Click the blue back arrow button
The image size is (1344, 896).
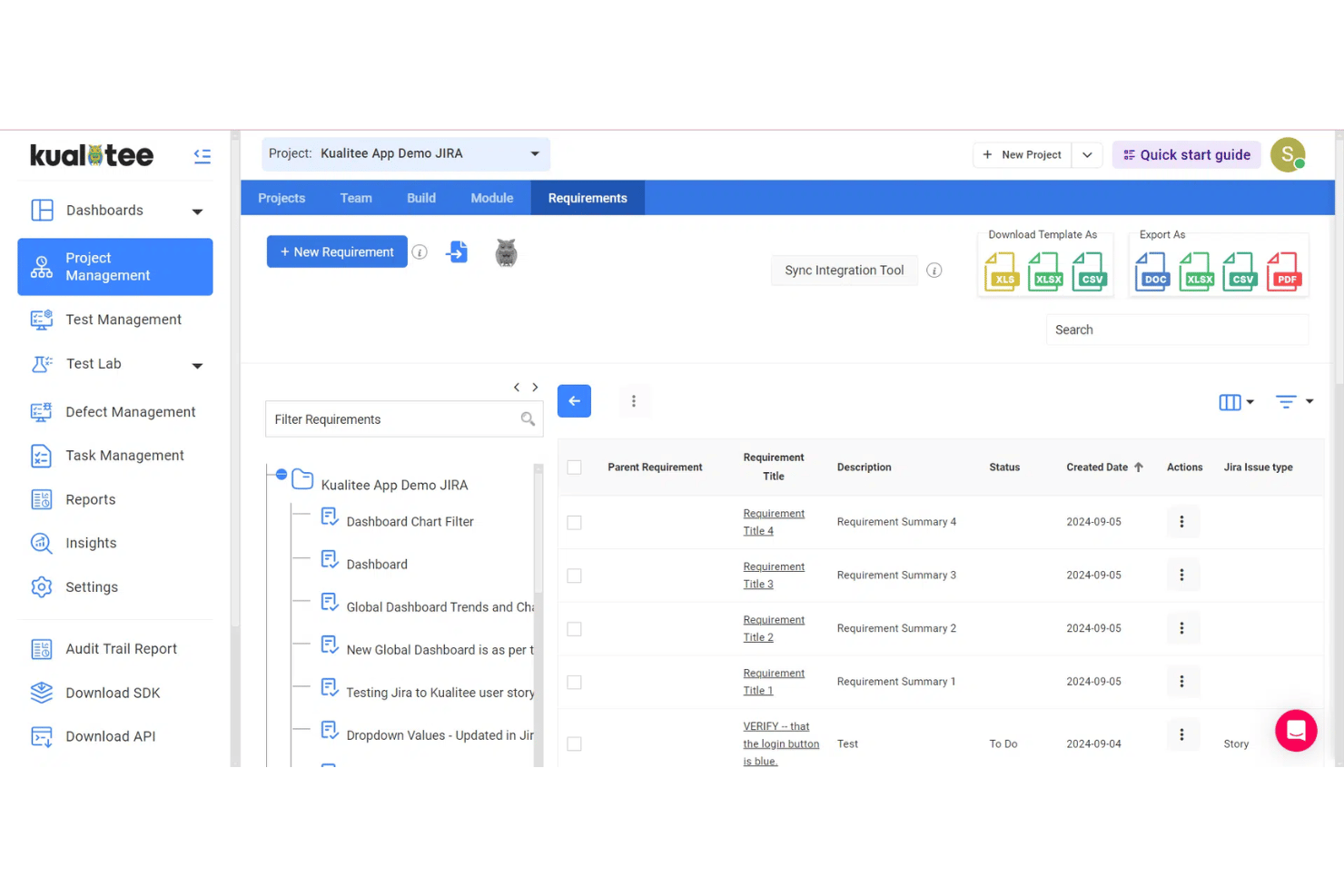pos(574,401)
